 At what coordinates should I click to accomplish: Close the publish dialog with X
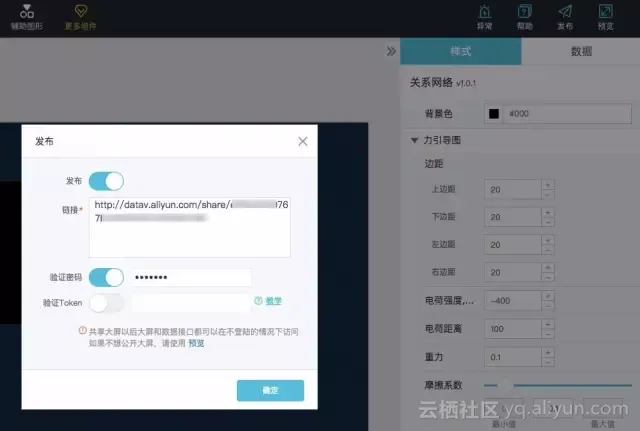click(302, 141)
